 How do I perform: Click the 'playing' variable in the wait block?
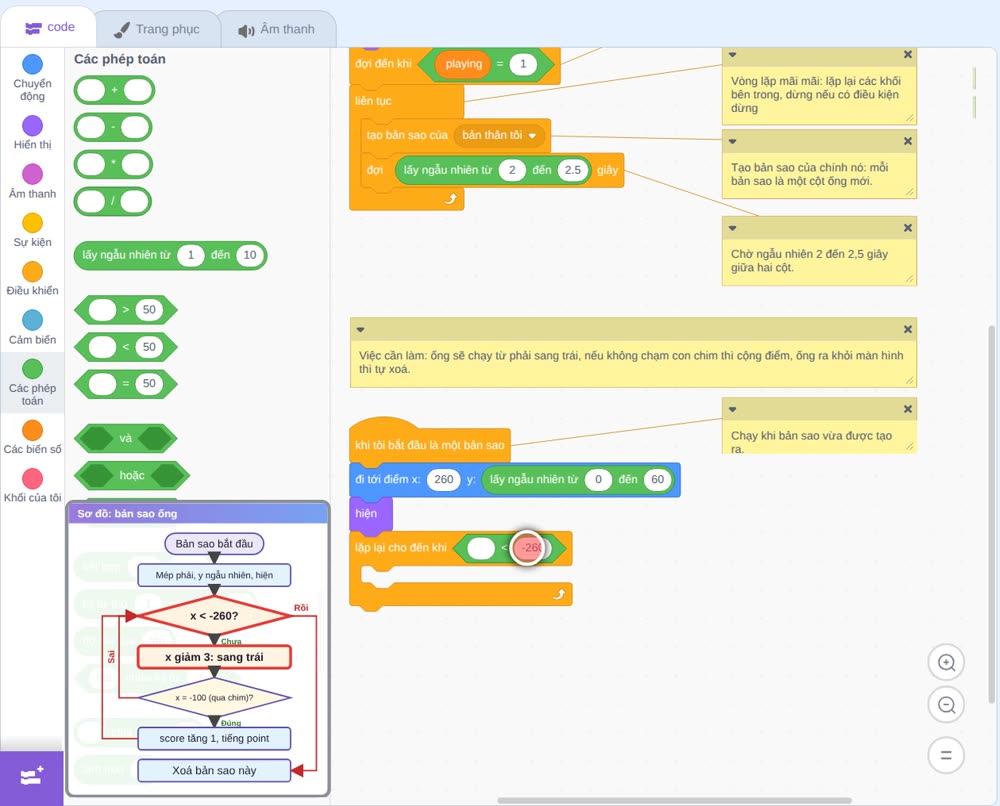click(464, 64)
